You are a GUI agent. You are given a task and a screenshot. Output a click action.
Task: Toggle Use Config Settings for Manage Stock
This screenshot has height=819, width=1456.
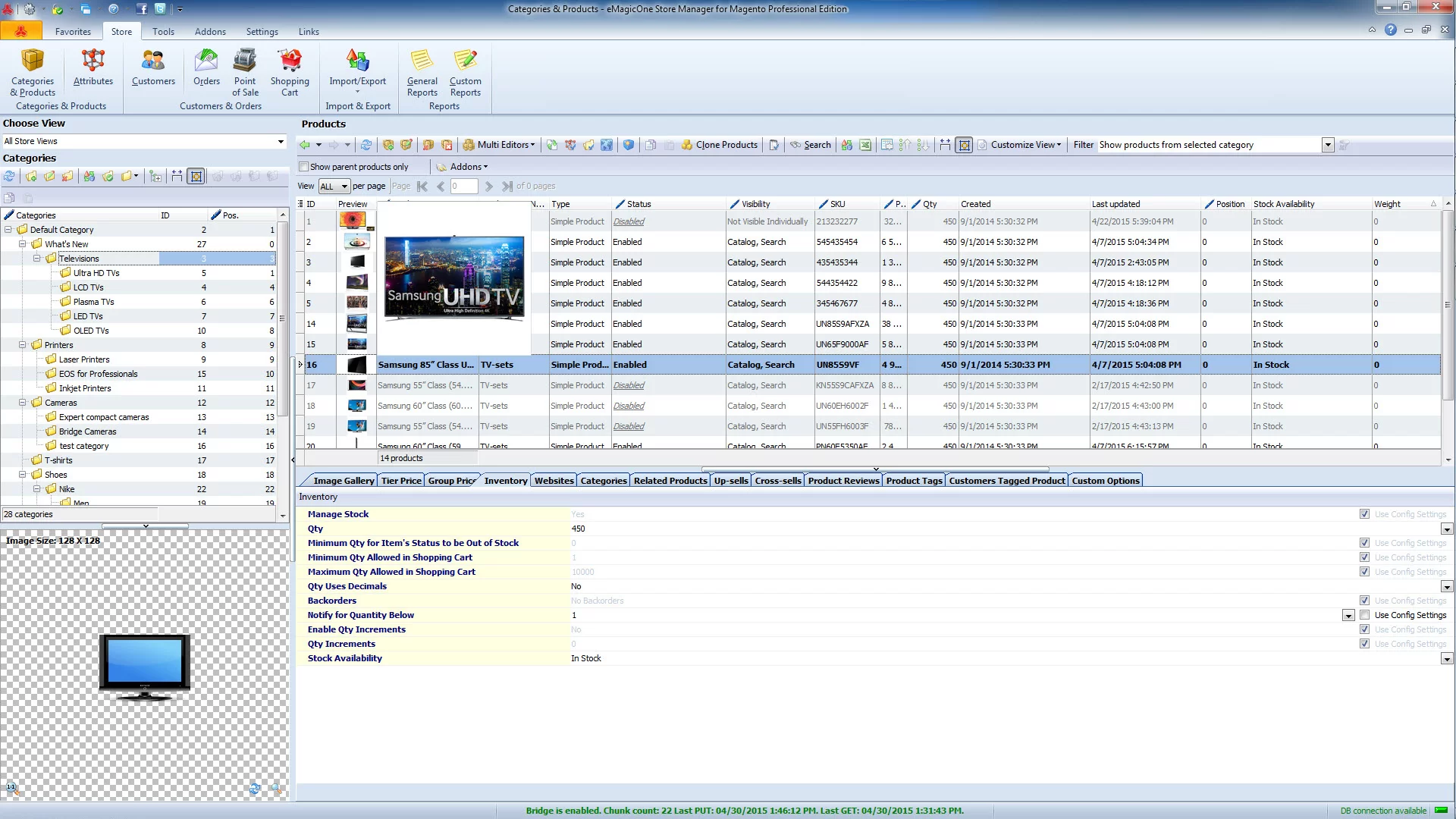point(1365,514)
